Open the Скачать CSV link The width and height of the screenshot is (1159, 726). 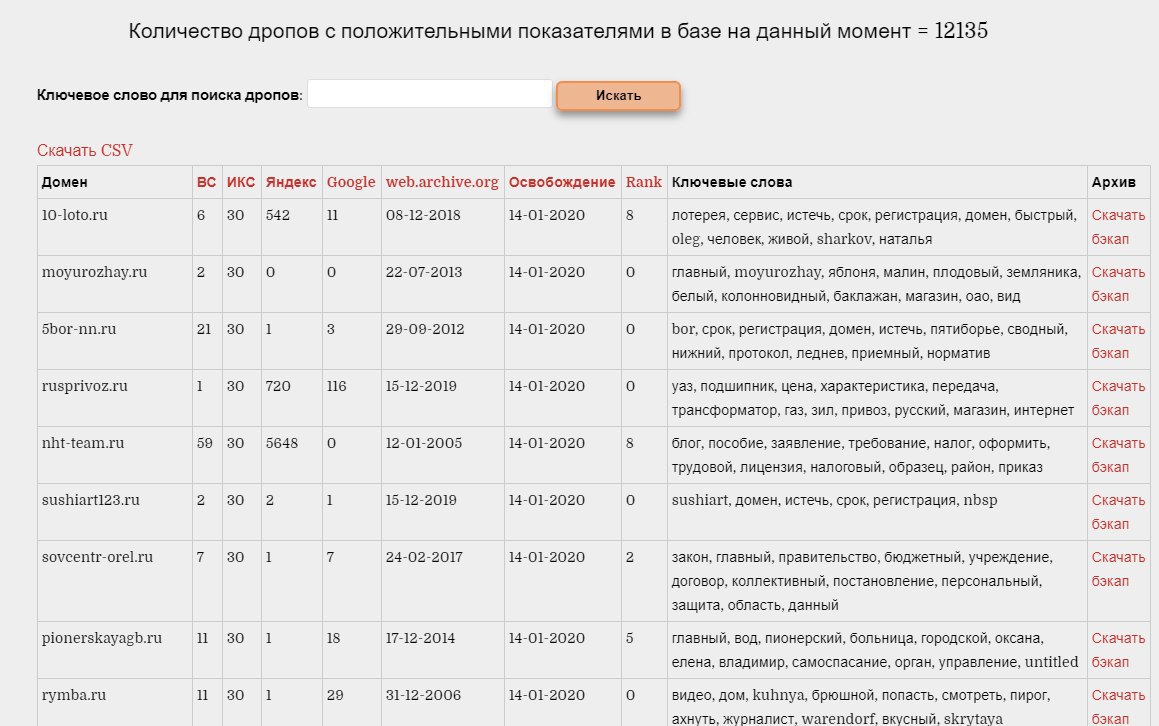click(x=85, y=150)
